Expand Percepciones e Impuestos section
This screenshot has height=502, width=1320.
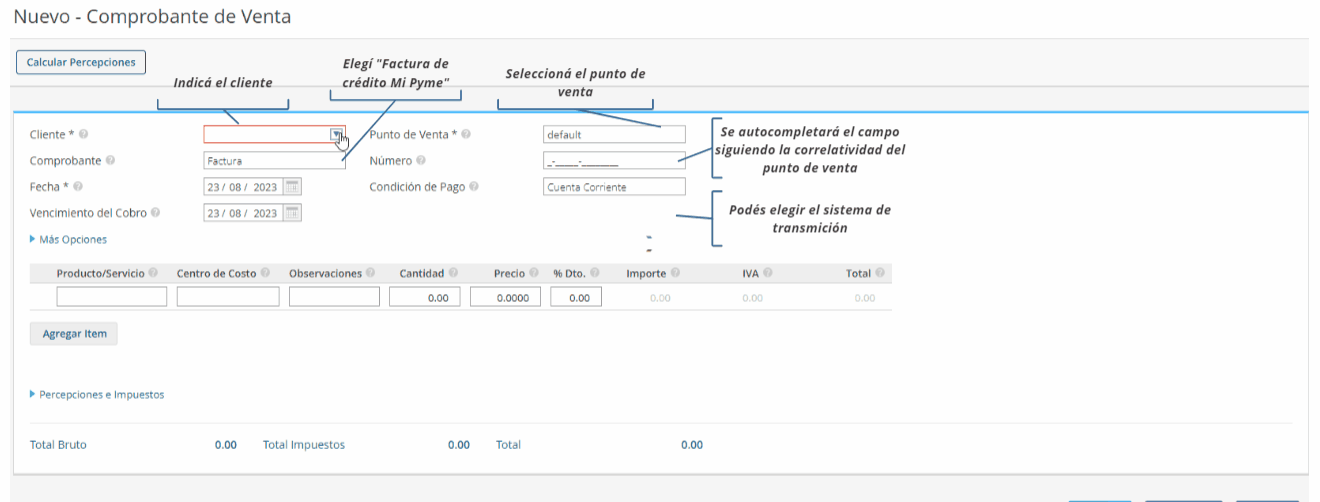coord(97,394)
